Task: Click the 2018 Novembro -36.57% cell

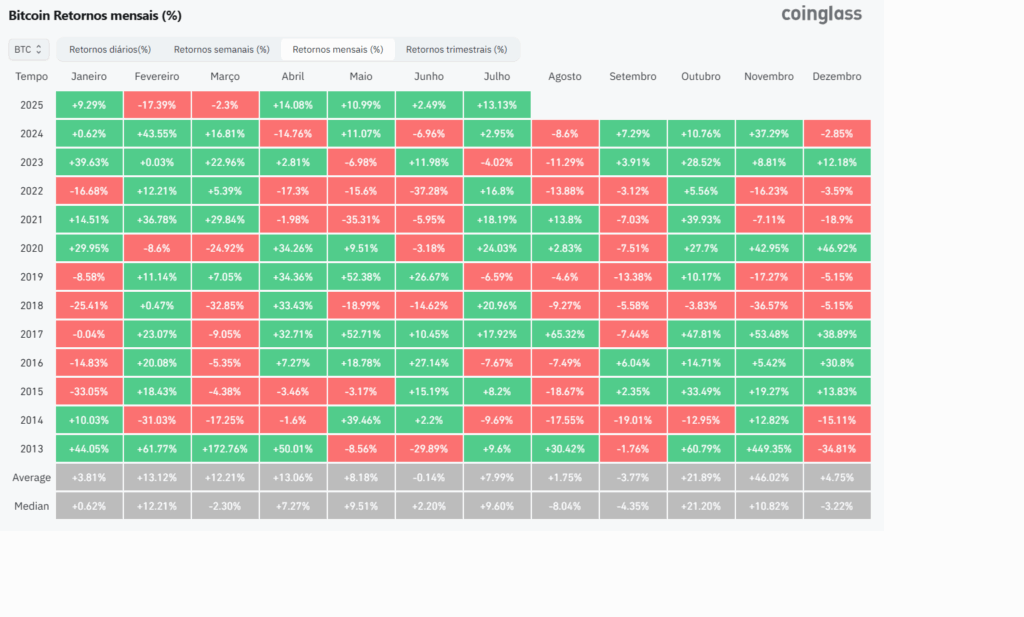Action: [x=769, y=306]
